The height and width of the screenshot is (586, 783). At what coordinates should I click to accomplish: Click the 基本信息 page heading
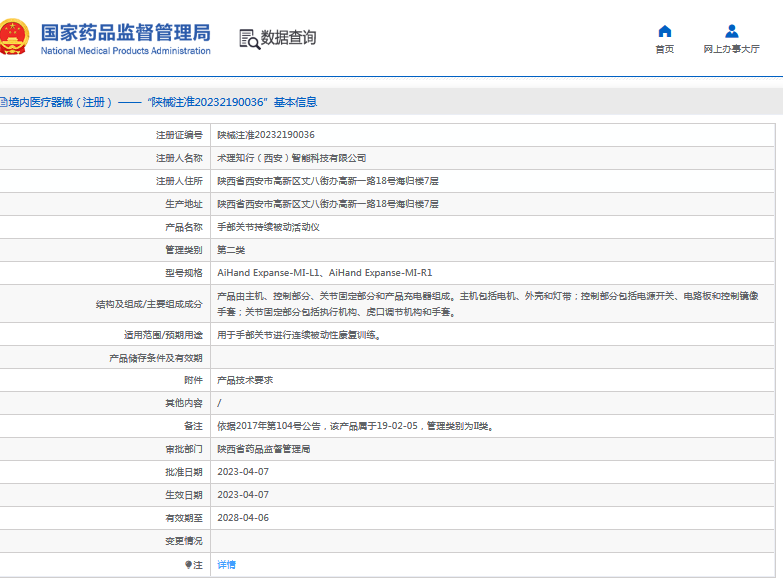pos(295,102)
